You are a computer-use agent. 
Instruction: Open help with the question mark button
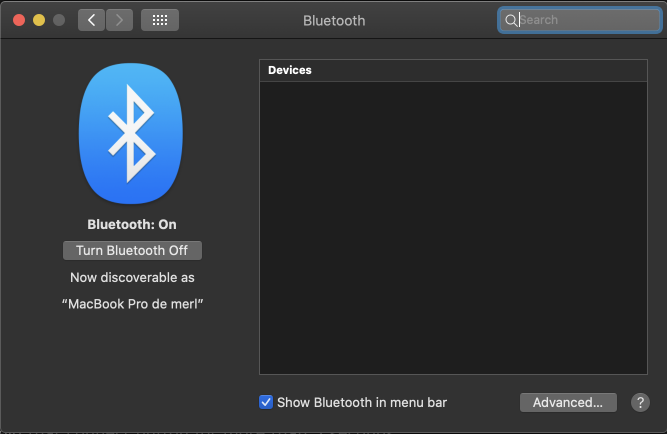point(640,403)
